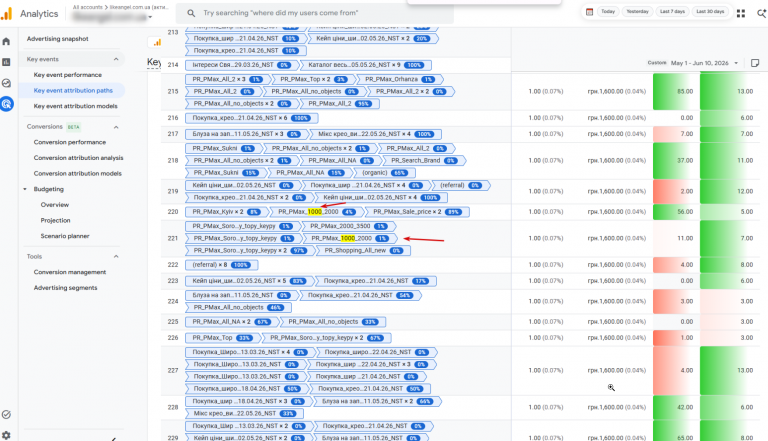Select Key event attribution paths

tap(73, 91)
